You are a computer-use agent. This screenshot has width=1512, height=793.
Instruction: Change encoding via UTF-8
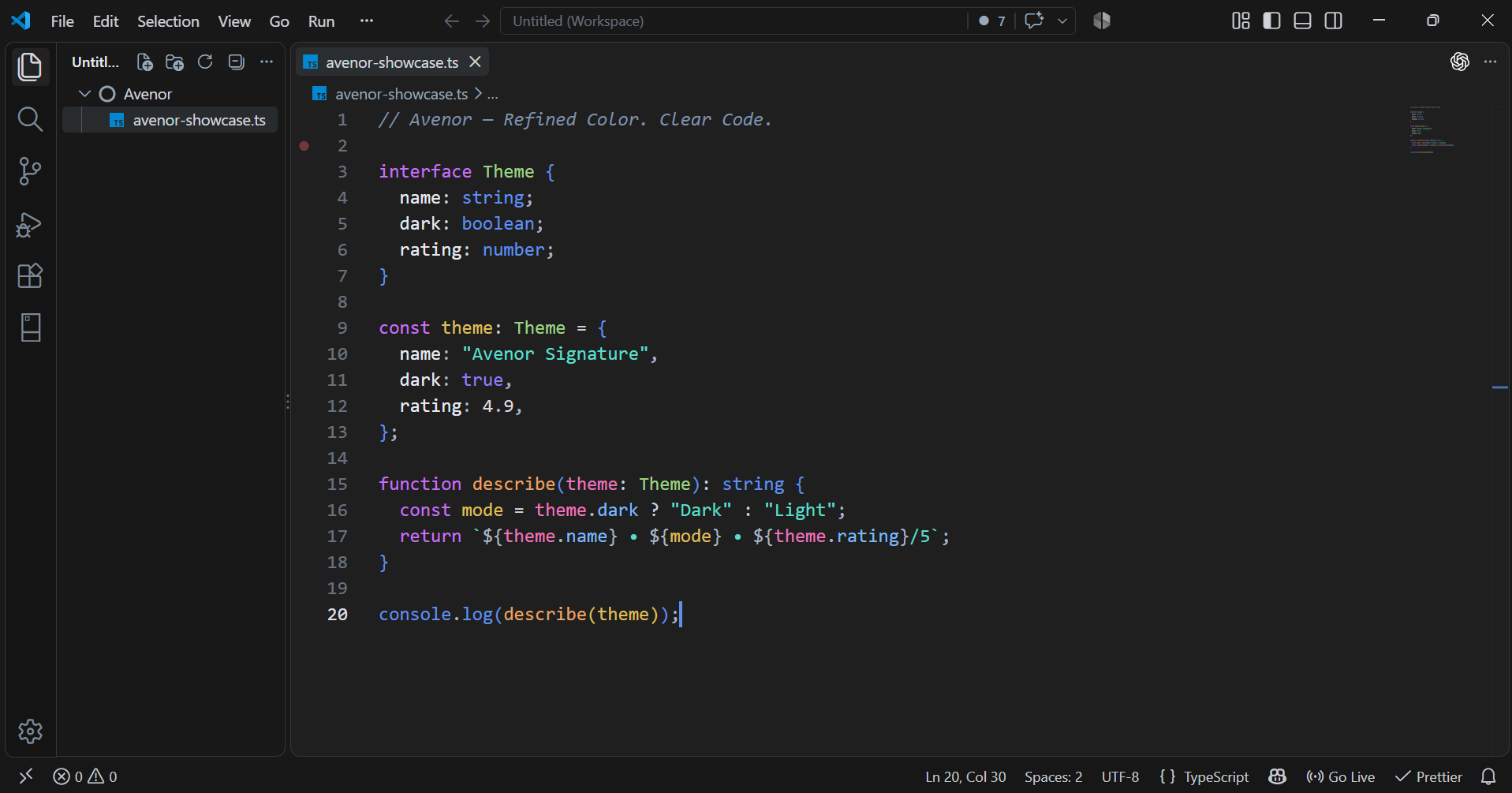pyautogui.click(x=1120, y=776)
